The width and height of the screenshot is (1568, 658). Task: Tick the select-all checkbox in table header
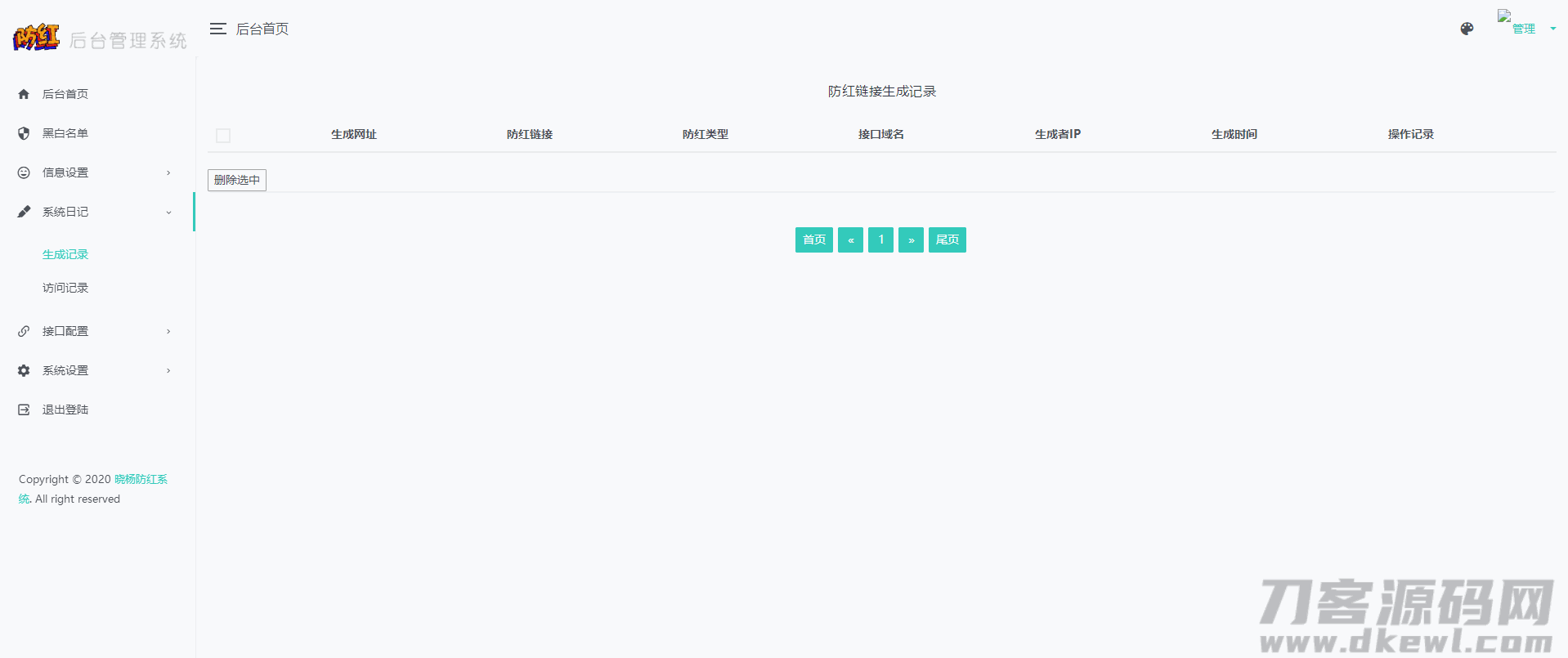click(223, 136)
